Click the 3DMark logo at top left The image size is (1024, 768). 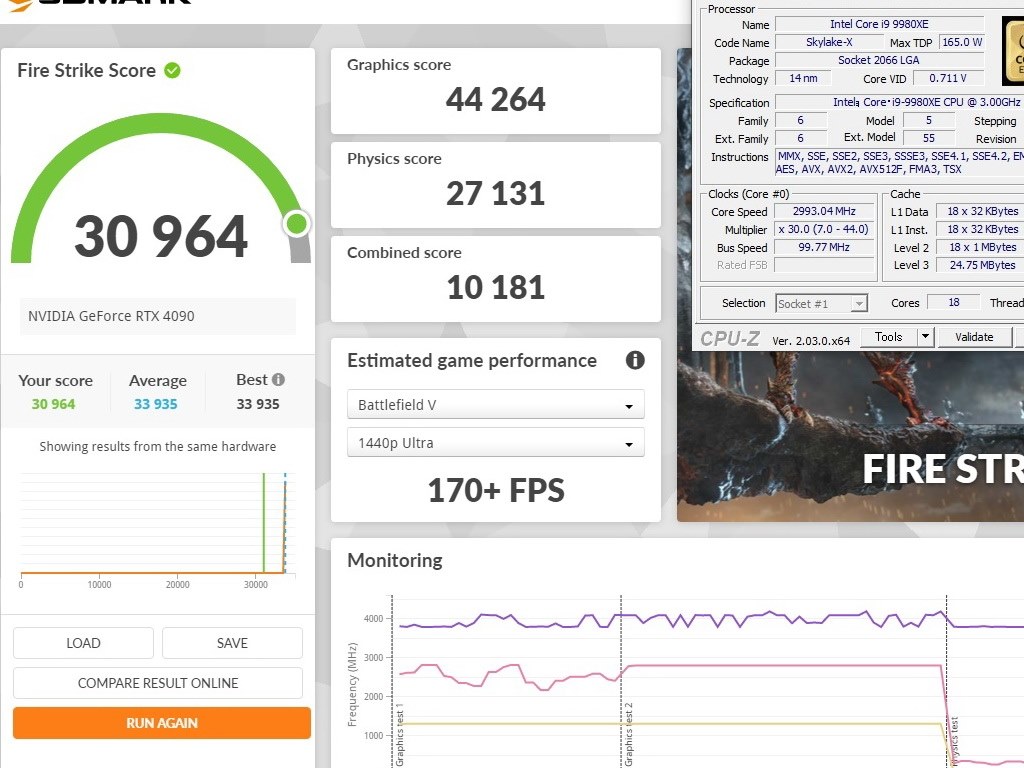point(98,3)
